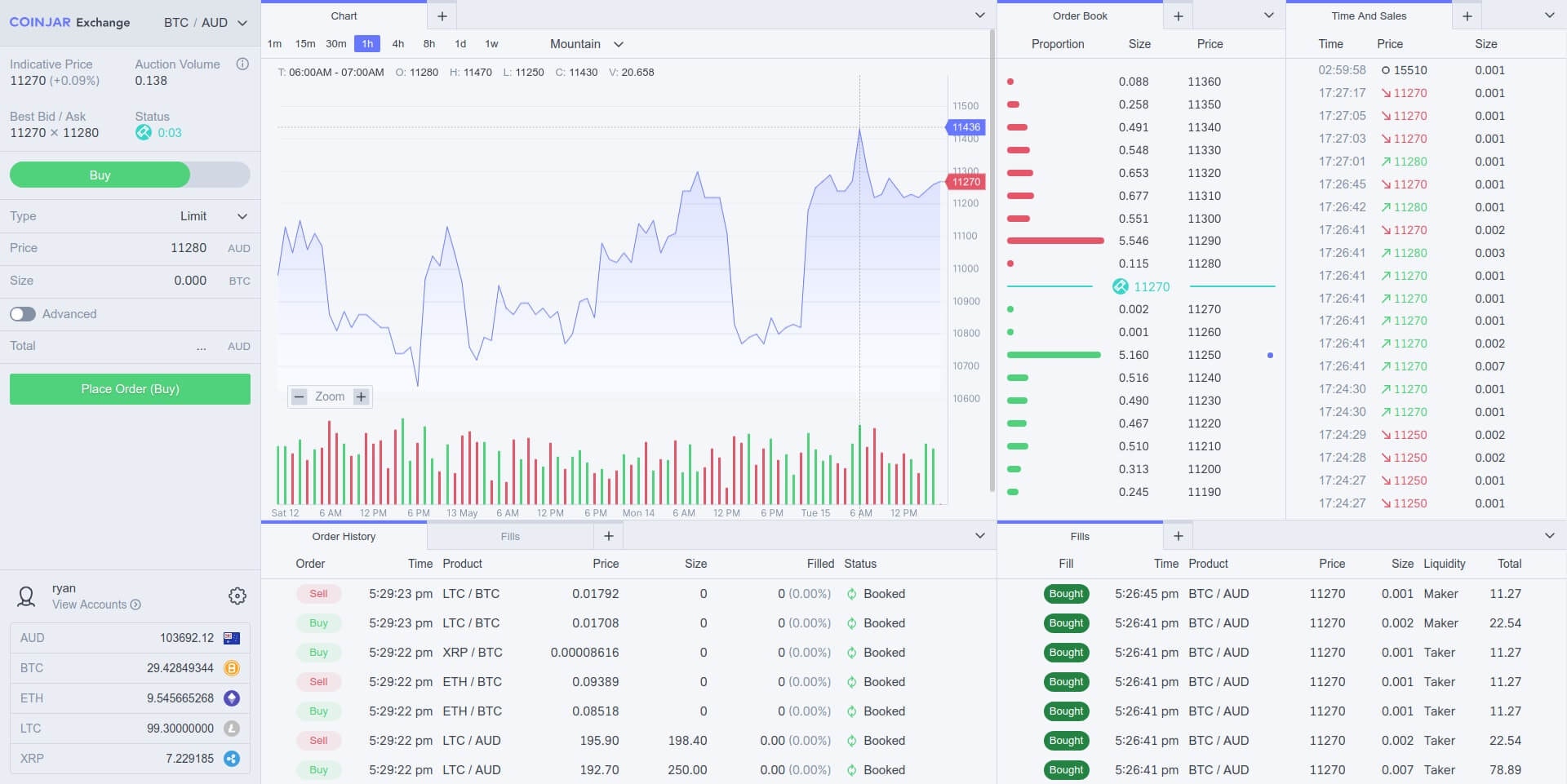The height and width of the screenshot is (784, 1567).
Task: Add a new tab beside Order History Fills
Action: tap(609, 536)
